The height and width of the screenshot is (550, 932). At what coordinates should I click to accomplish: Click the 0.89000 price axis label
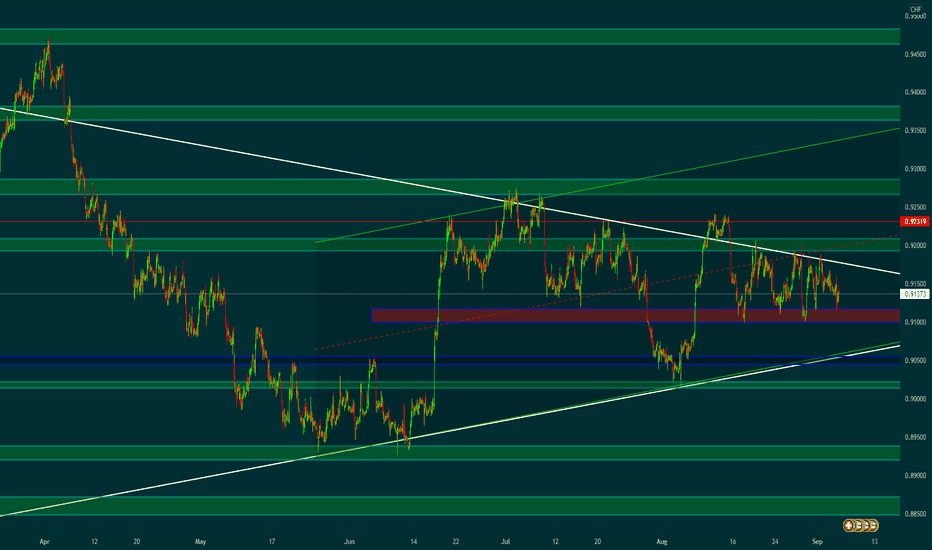coord(915,476)
